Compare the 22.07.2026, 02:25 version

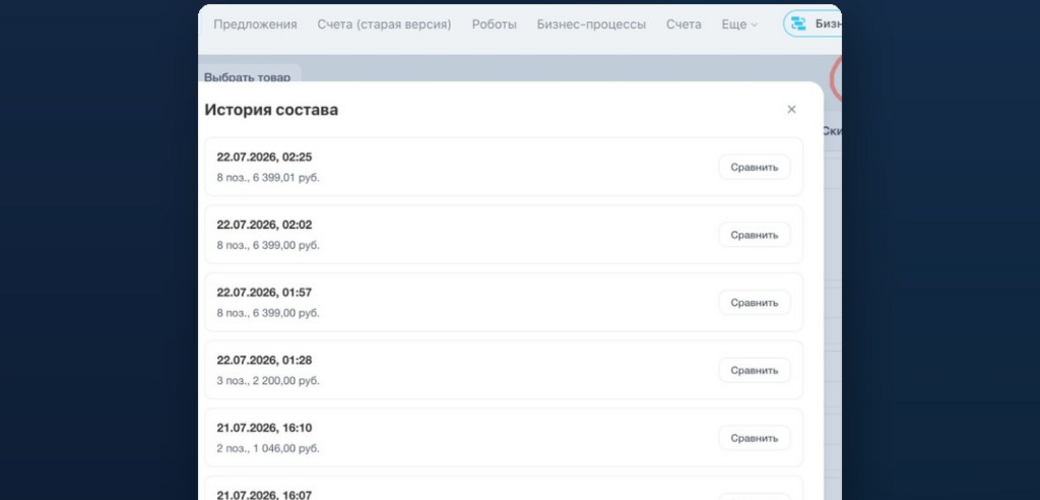[x=754, y=167]
